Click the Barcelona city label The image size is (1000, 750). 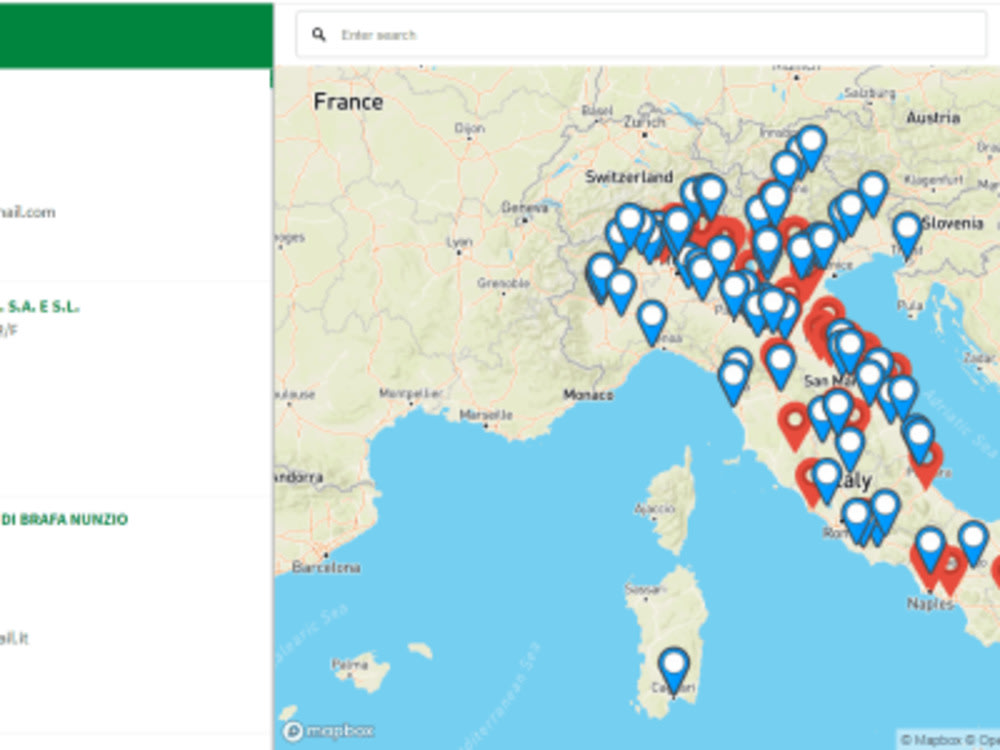click(x=326, y=567)
